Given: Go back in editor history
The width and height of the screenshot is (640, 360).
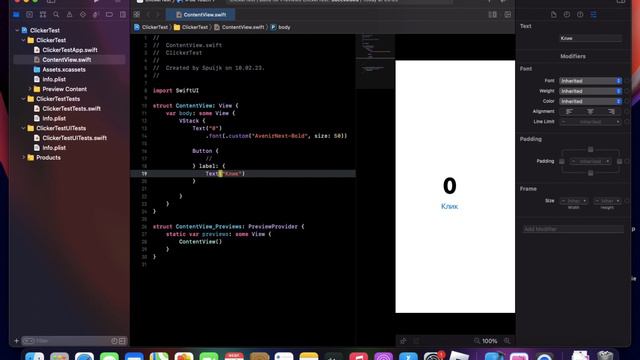Looking at the screenshot, I should tap(149, 15).
